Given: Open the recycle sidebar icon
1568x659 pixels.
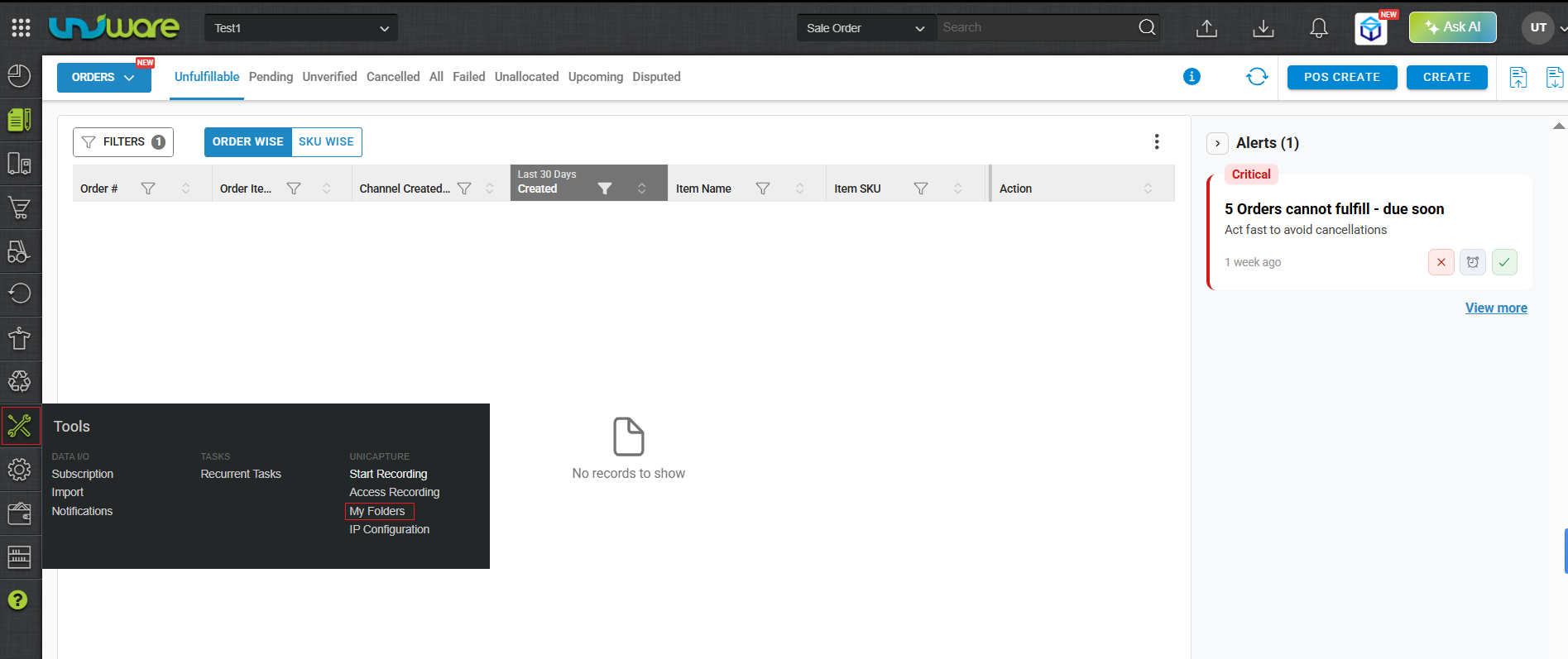Looking at the screenshot, I should 20,381.
